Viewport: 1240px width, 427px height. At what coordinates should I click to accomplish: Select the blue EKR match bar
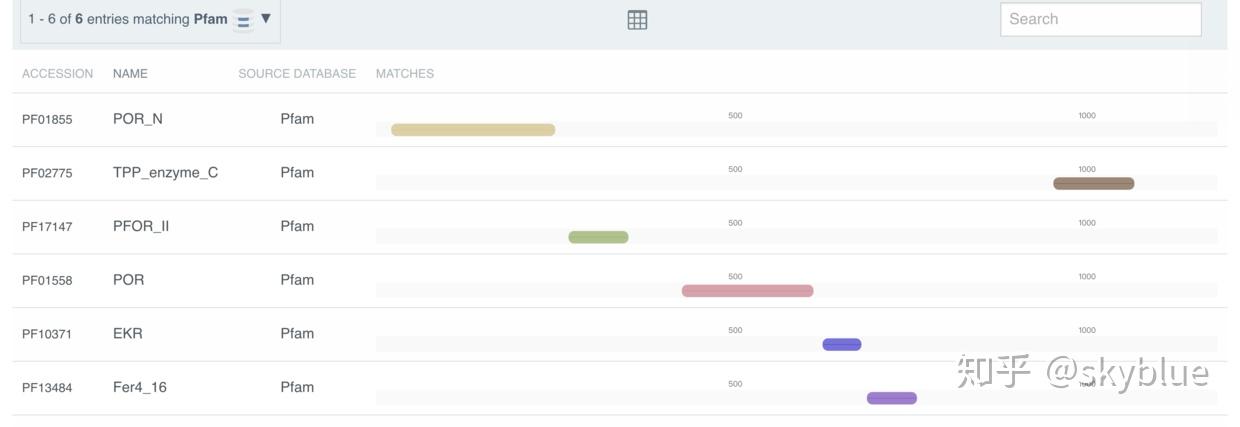pos(841,345)
